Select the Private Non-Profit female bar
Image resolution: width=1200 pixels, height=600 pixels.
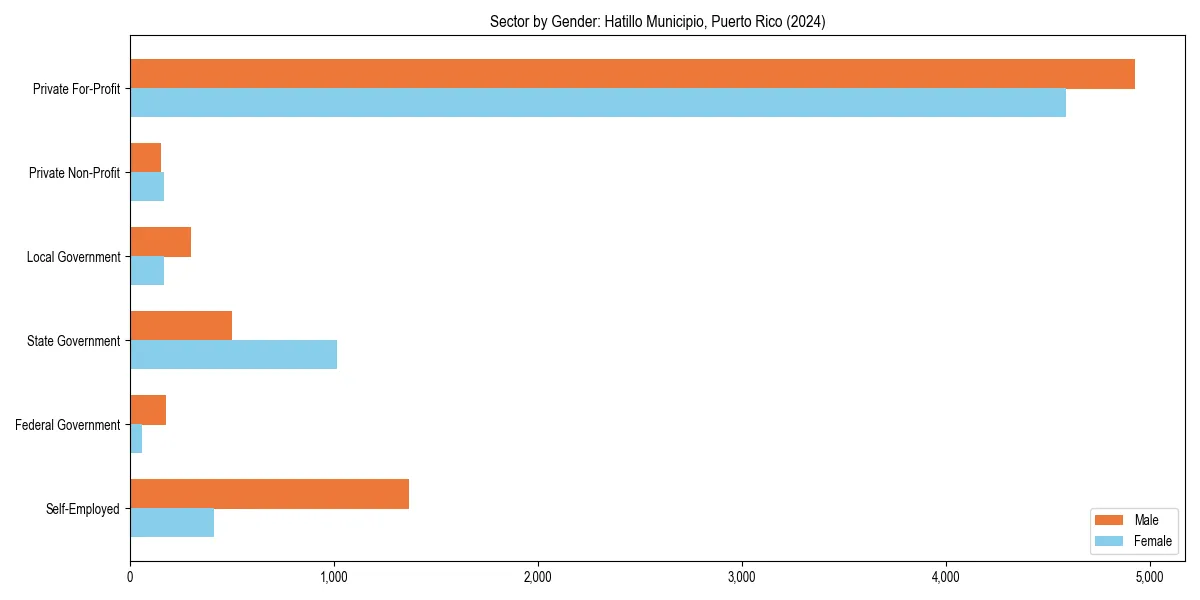[145, 185]
